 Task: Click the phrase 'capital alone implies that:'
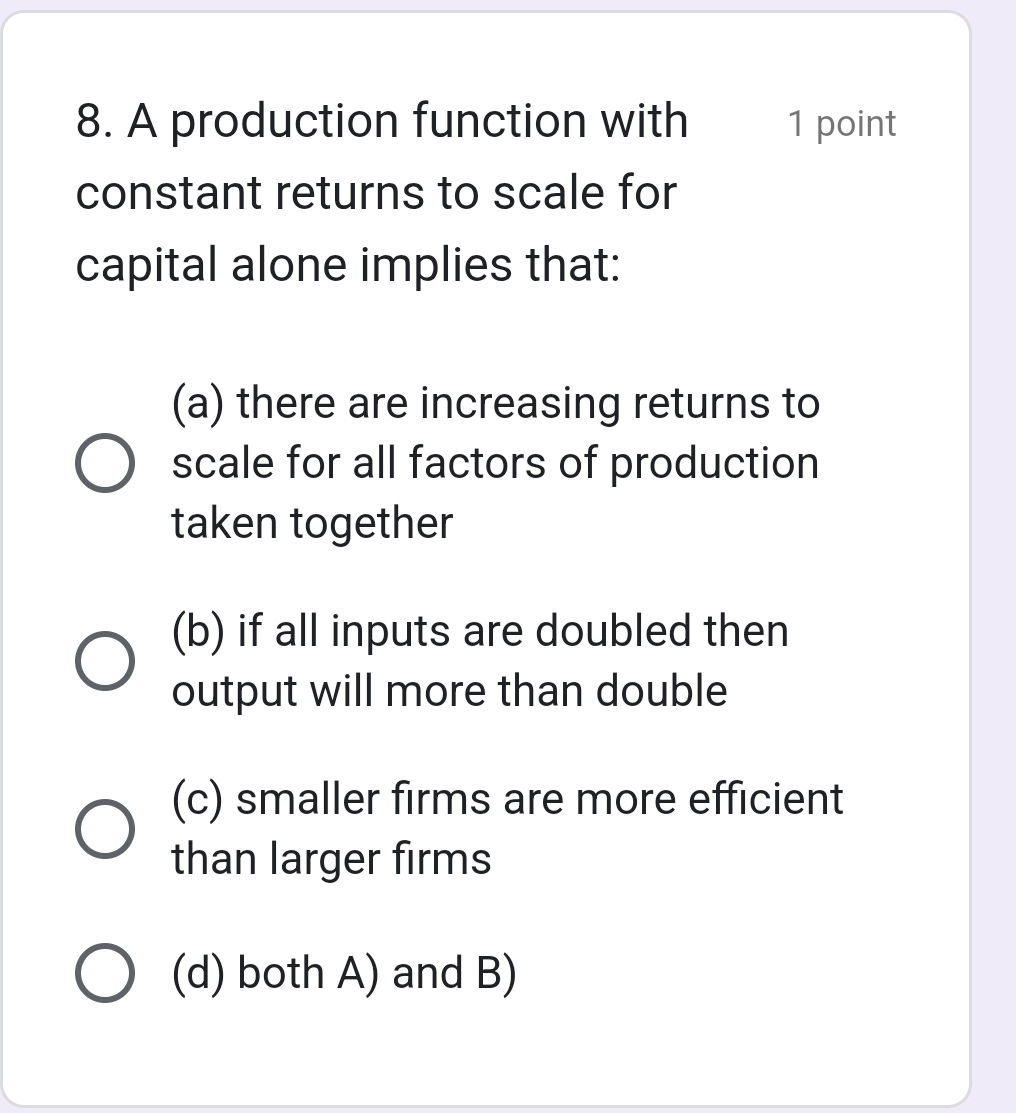coord(350,263)
